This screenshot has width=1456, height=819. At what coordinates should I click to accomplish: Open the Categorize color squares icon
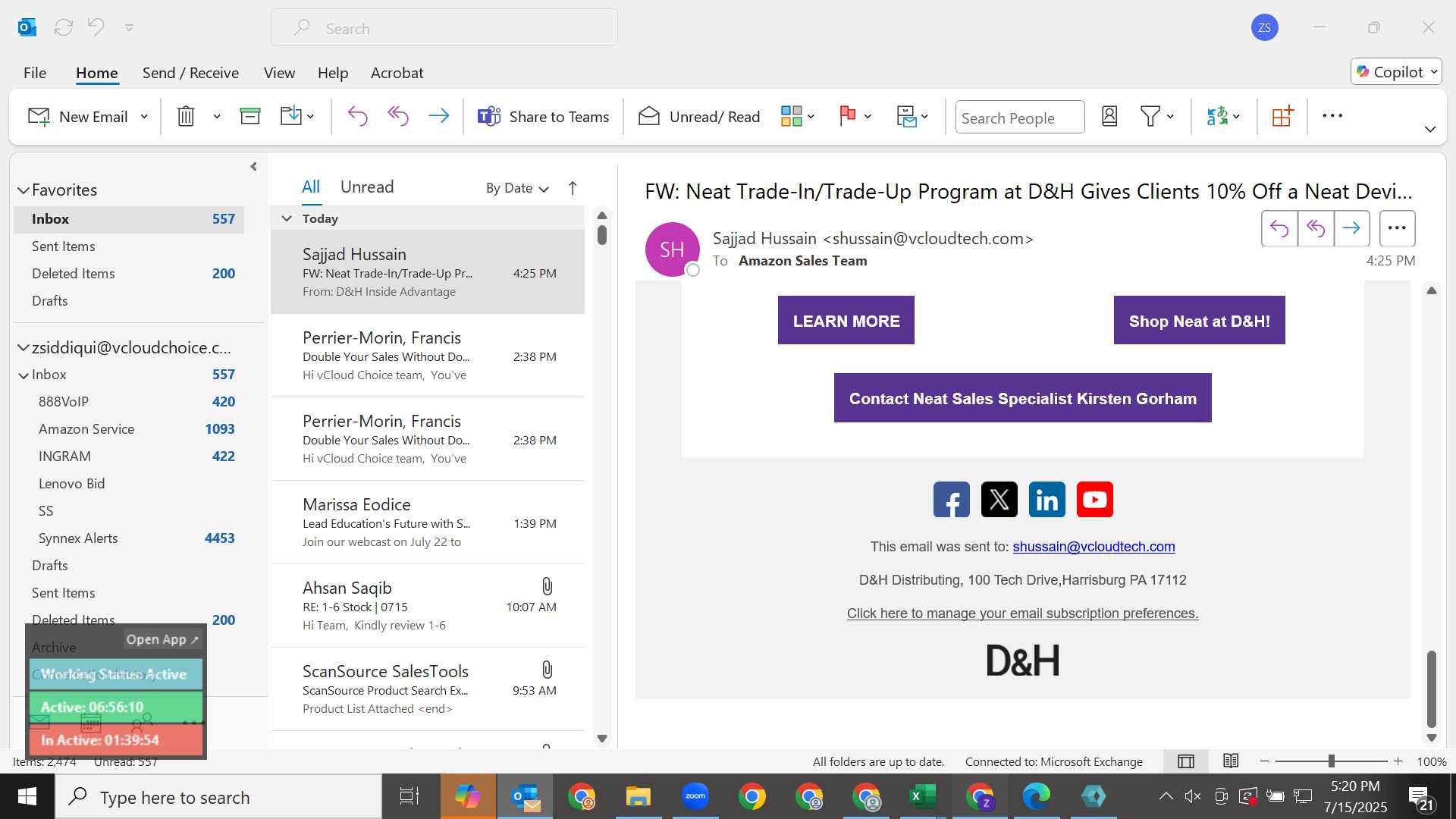click(x=791, y=116)
